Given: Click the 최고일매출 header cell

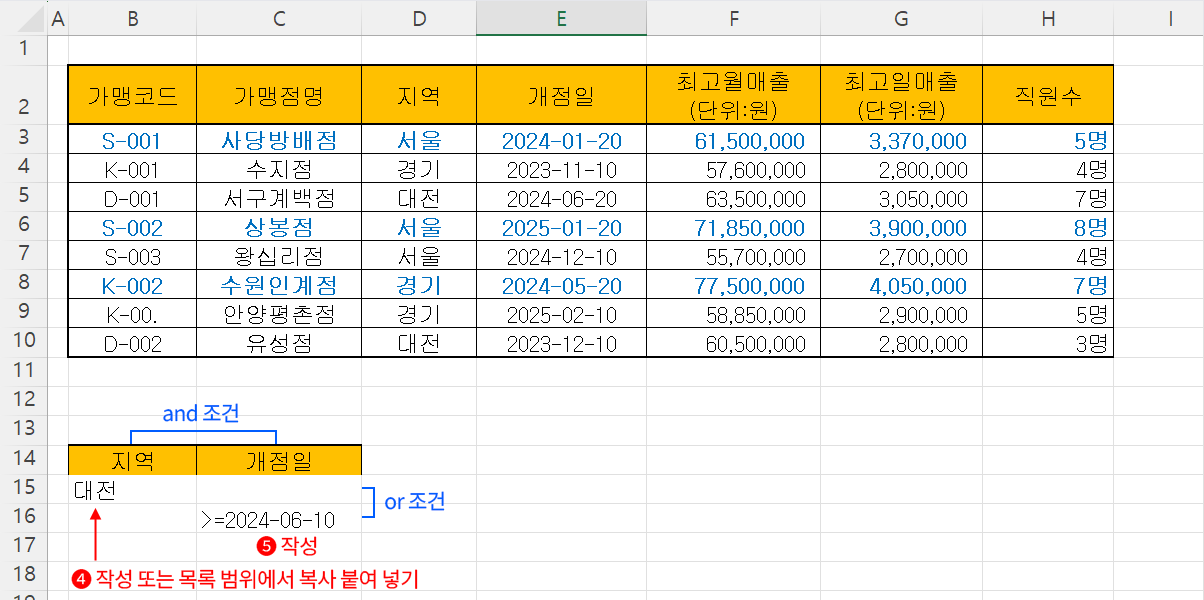Looking at the screenshot, I should click(x=901, y=95).
